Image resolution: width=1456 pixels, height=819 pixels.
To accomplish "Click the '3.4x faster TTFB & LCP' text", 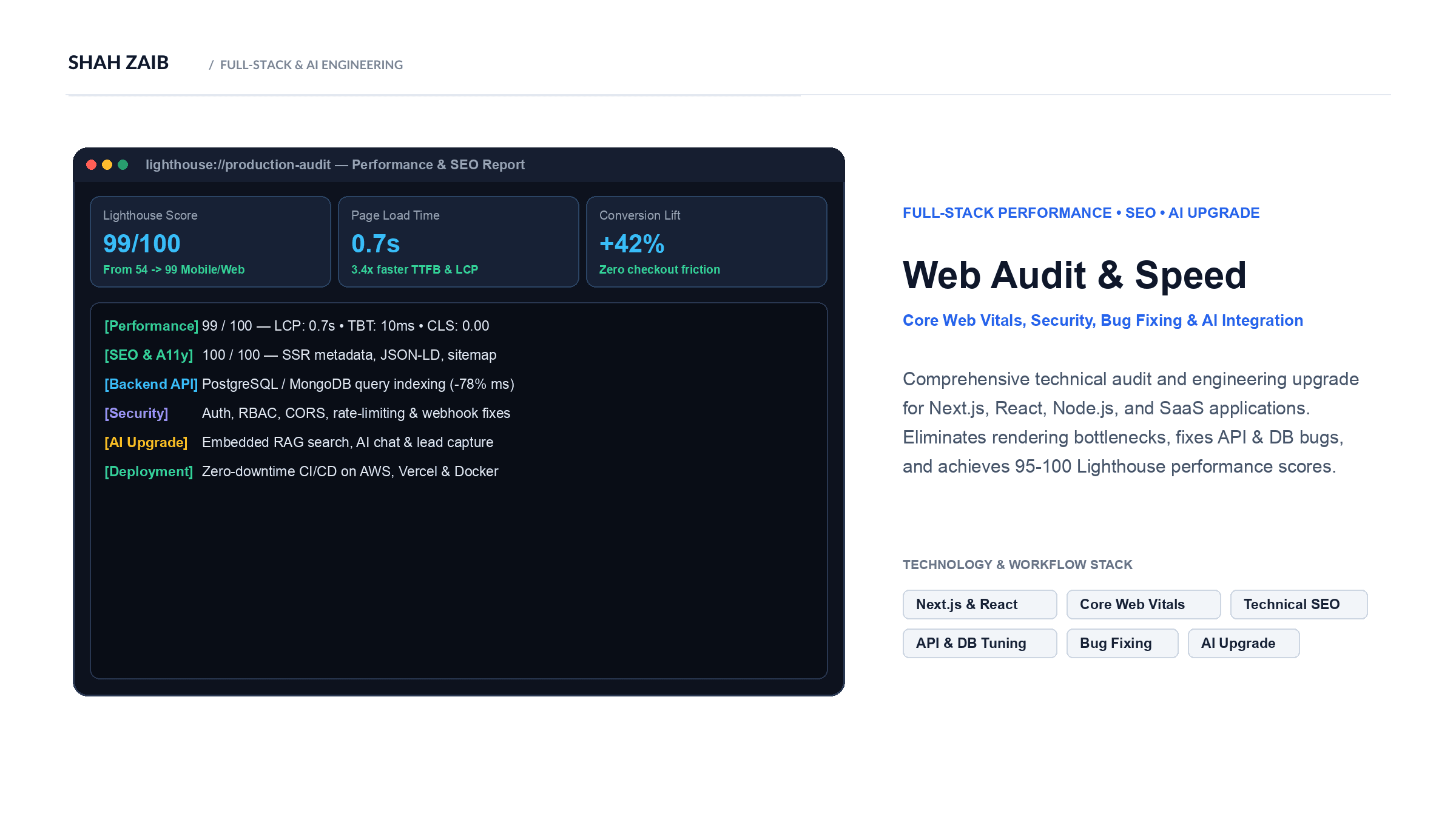I will pyautogui.click(x=414, y=269).
